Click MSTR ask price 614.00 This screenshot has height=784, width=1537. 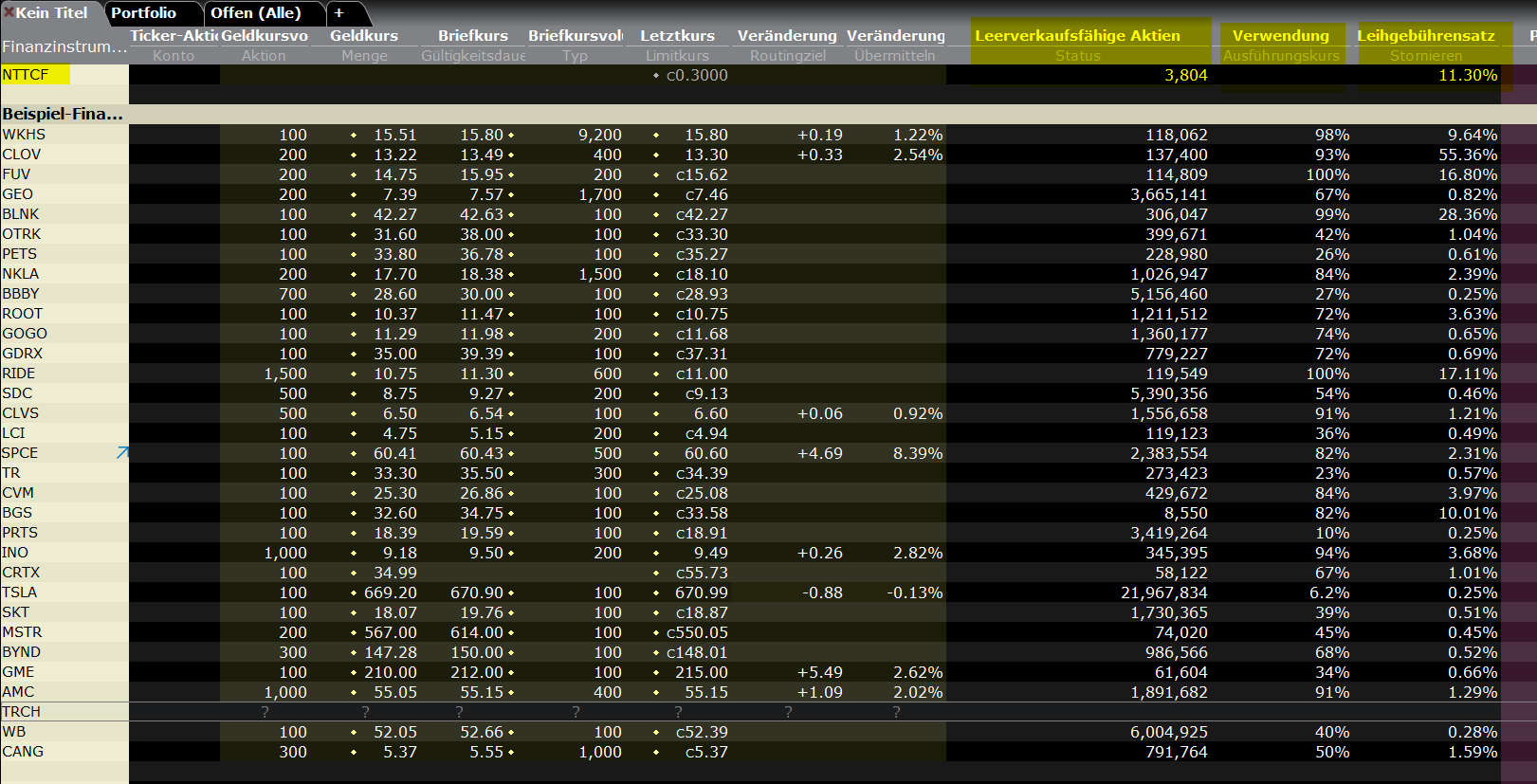click(x=477, y=632)
